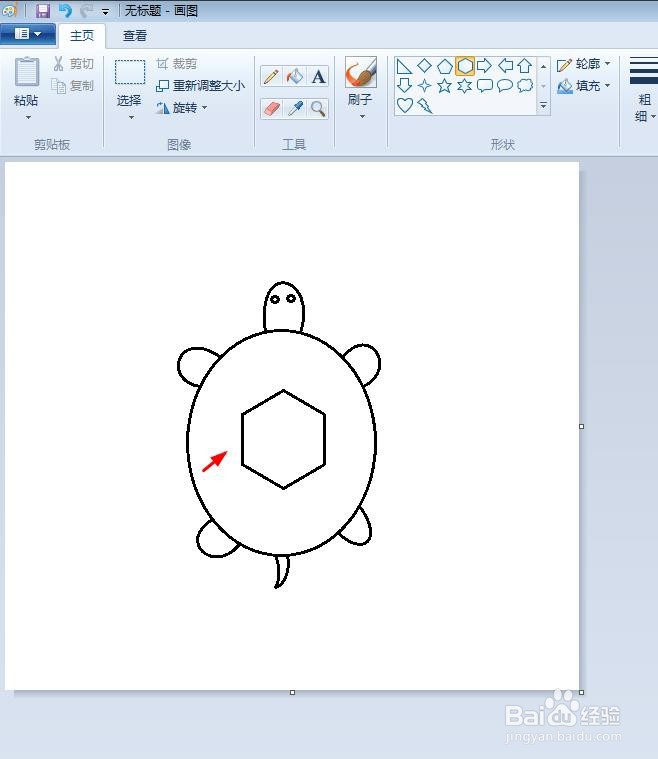
Task: Choose the five-point star shape
Action: click(x=444, y=86)
